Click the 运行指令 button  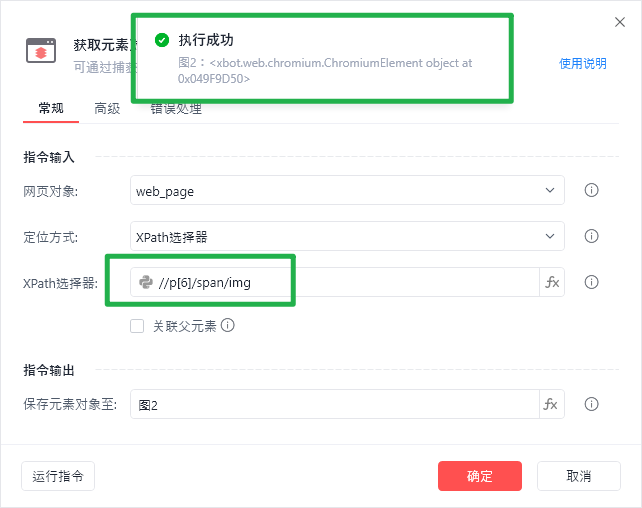coord(58,476)
